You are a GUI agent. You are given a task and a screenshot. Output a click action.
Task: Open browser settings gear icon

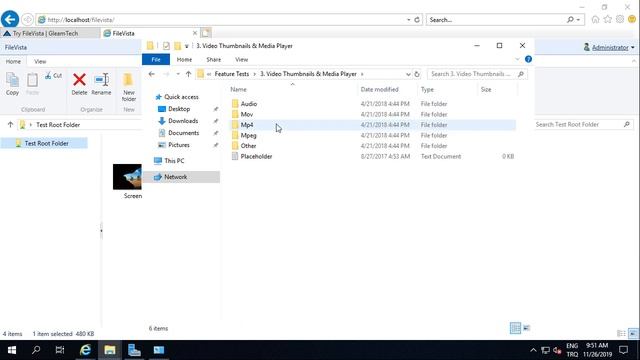620,19
